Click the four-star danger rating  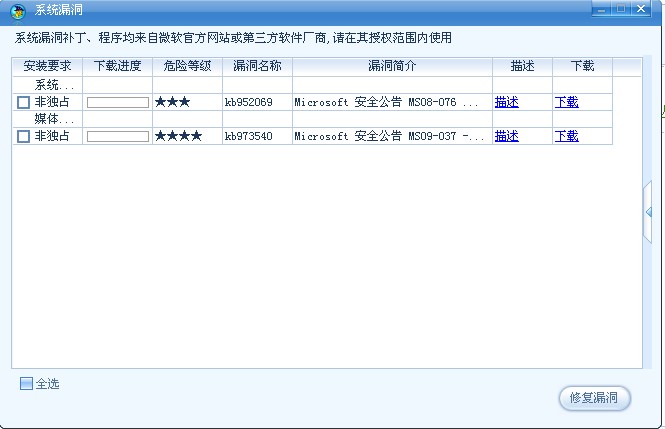(178, 136)
